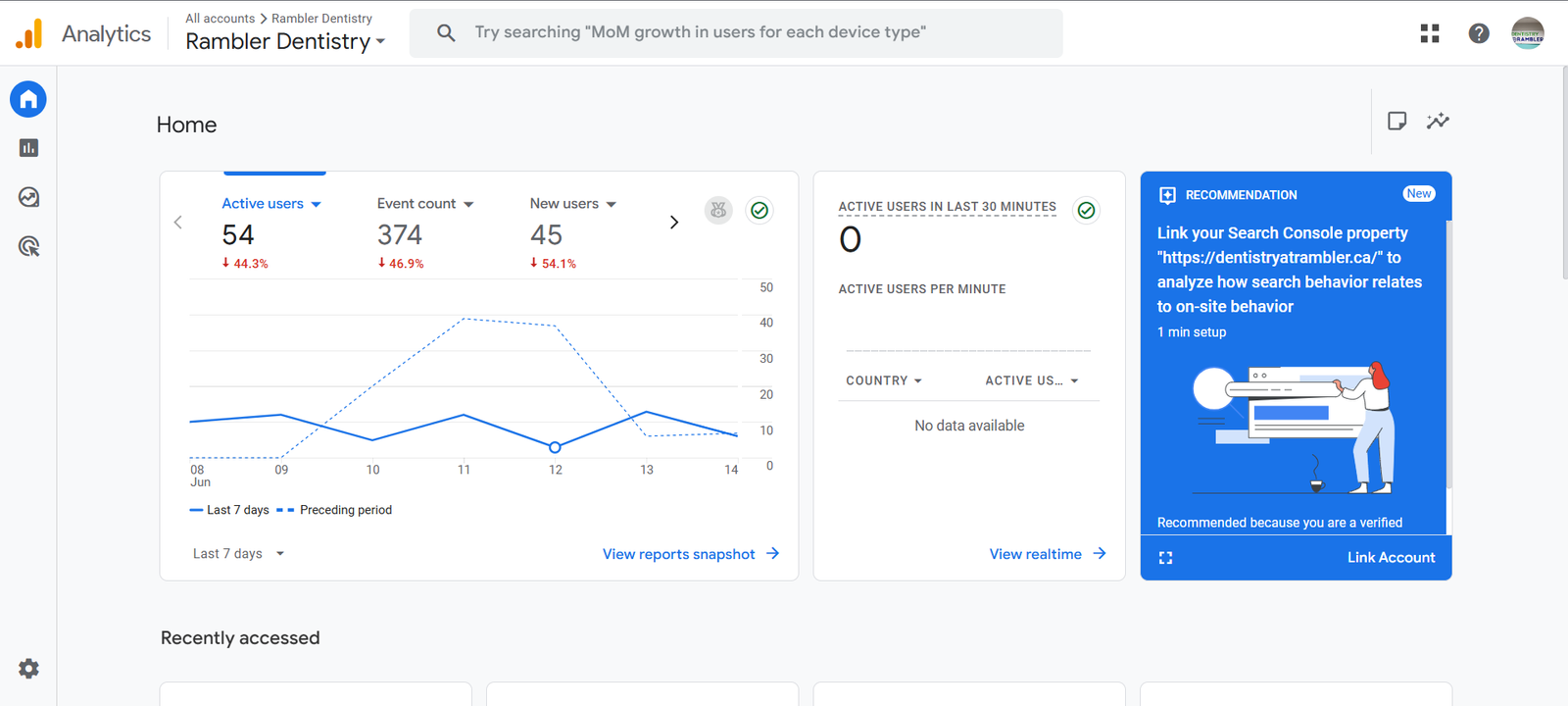Image resolution: width=1568 pixels, height=706 pixels.
Task: Open the Event count metric dropdown
Action: 425,204
